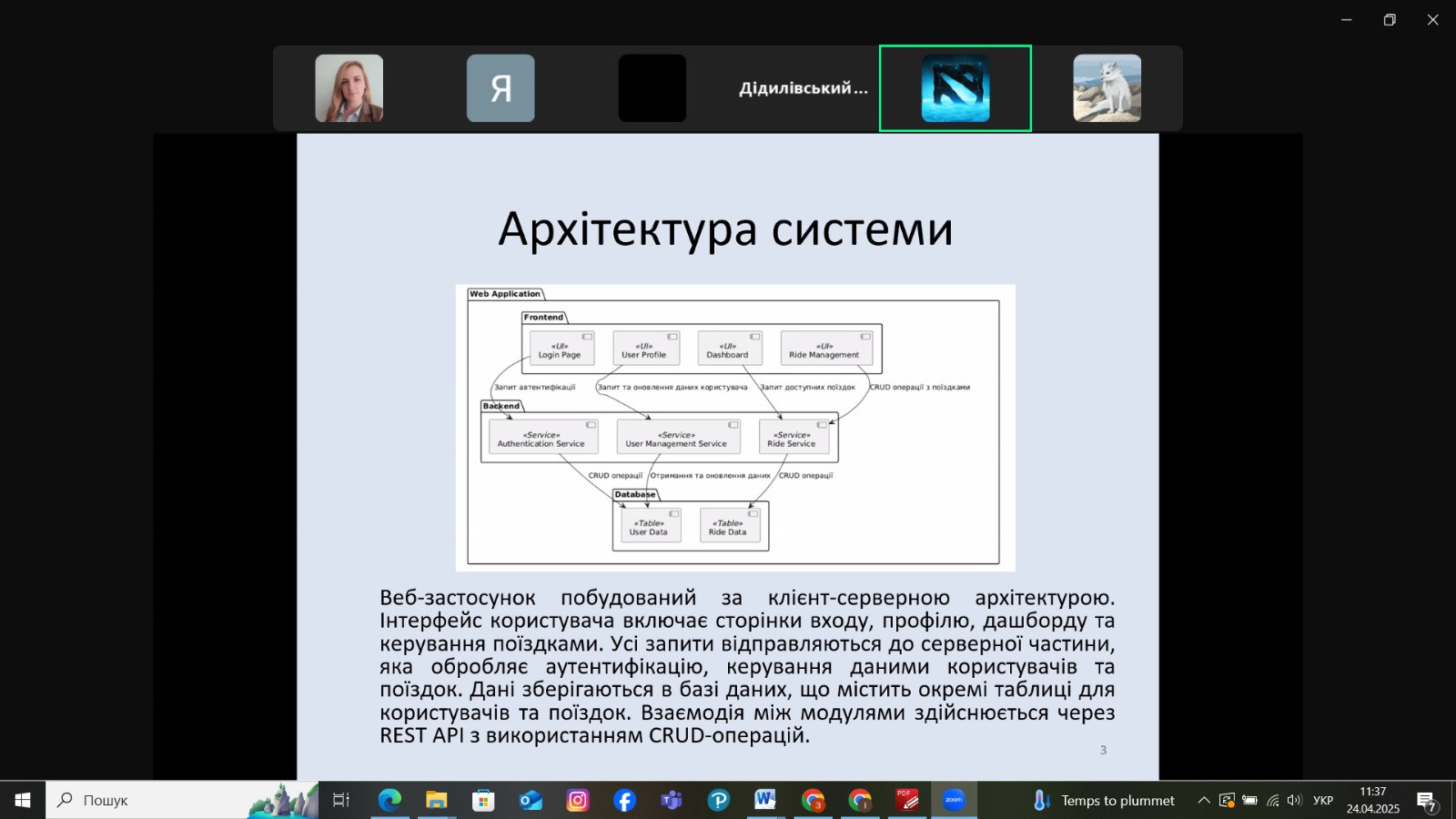The image size is (1456, 819).
Task: Switch the УКР keyboard language indicator
Action: (x=1323, y=800)
